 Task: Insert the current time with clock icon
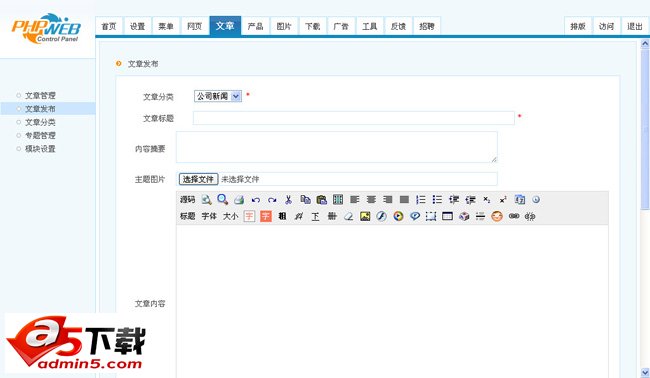(x=536, y=199)
